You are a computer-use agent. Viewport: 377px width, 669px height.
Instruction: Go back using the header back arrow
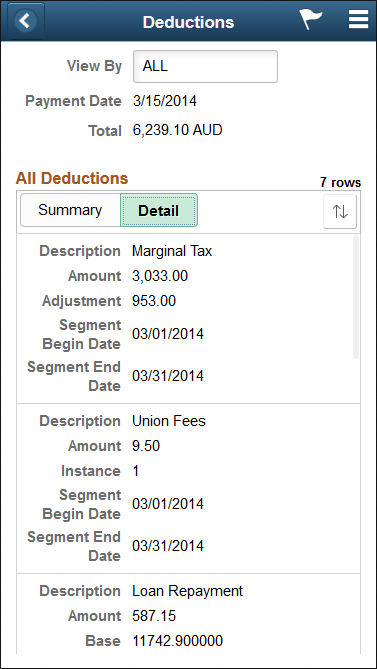[x=26, y=21]
